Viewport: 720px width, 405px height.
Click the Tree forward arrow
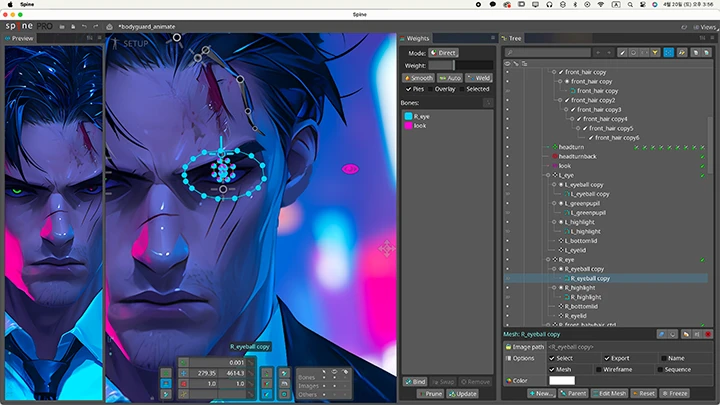(x=609, y=53)
